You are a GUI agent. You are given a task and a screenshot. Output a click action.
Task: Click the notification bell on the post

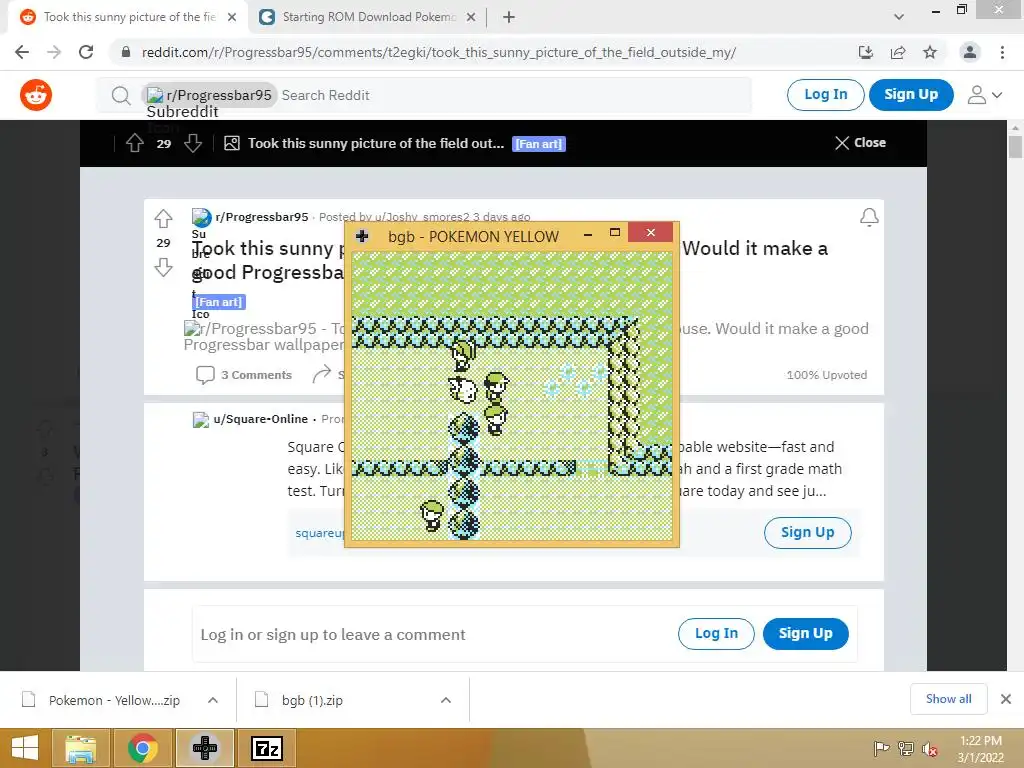(869, 217)
